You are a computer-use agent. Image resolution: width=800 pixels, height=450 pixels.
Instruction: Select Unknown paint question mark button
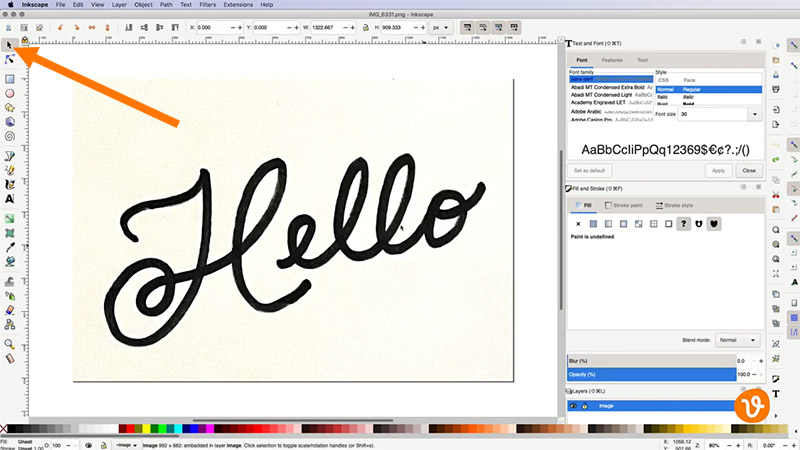tap(684, 223)
